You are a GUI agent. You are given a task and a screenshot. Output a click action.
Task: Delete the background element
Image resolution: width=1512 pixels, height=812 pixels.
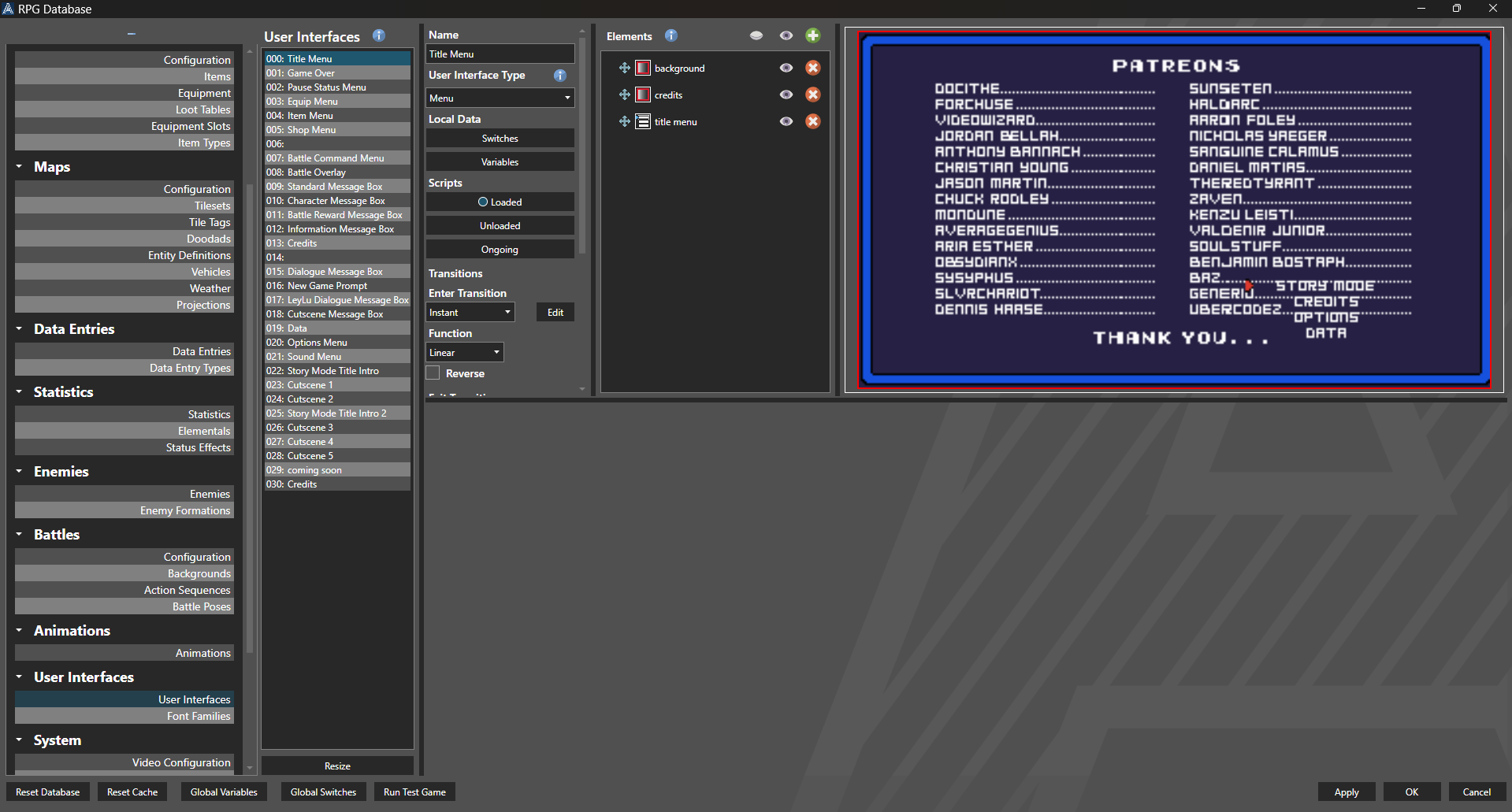[812, 69]
